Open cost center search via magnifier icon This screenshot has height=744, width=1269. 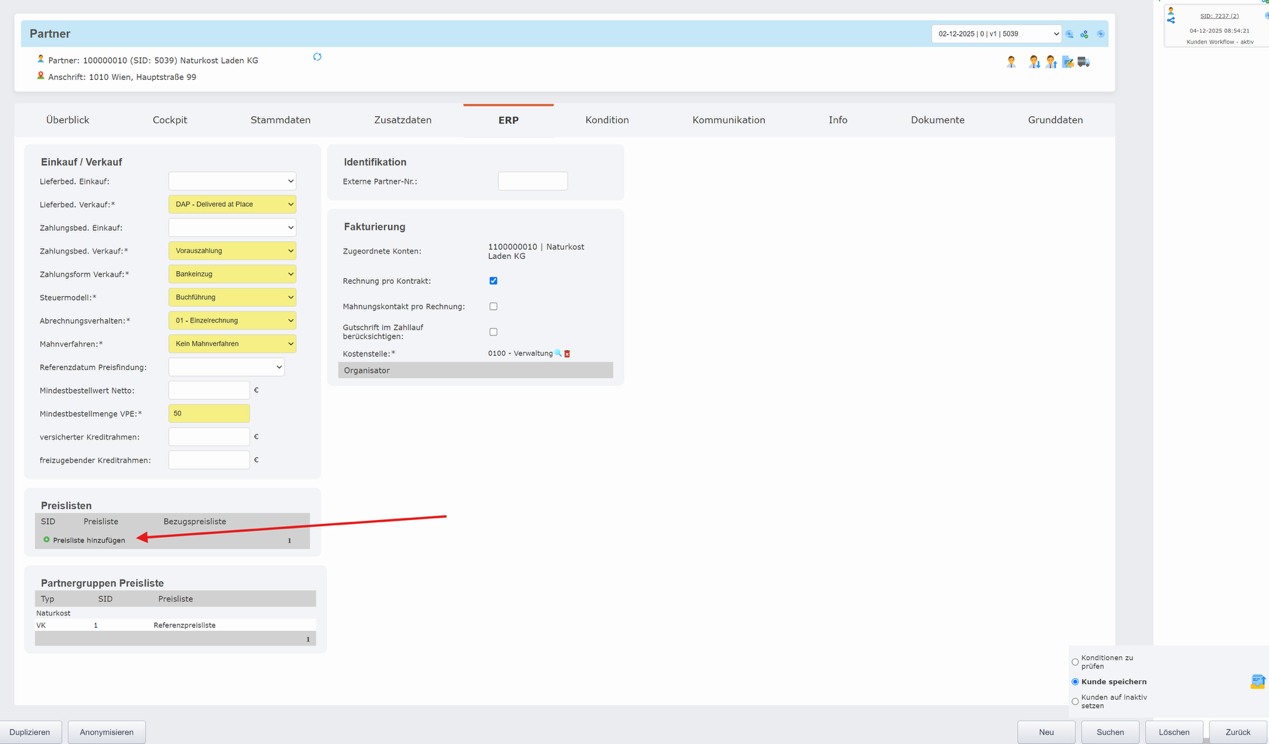[x=558, y=353]
